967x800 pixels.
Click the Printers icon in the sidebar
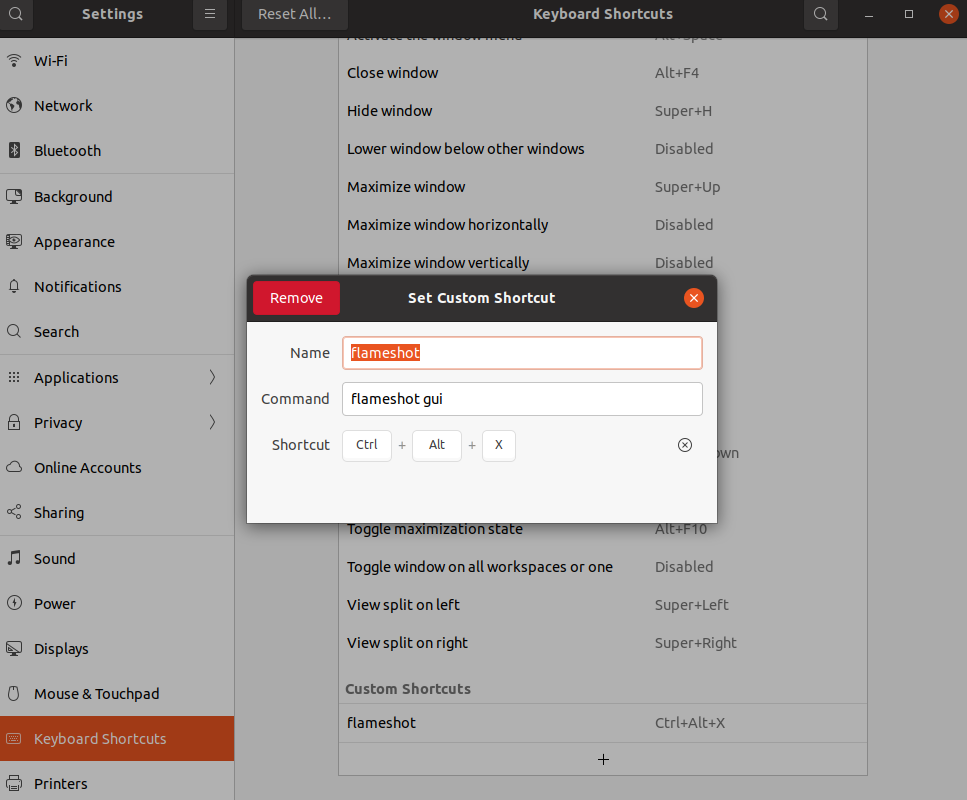(x=14, y=783)
